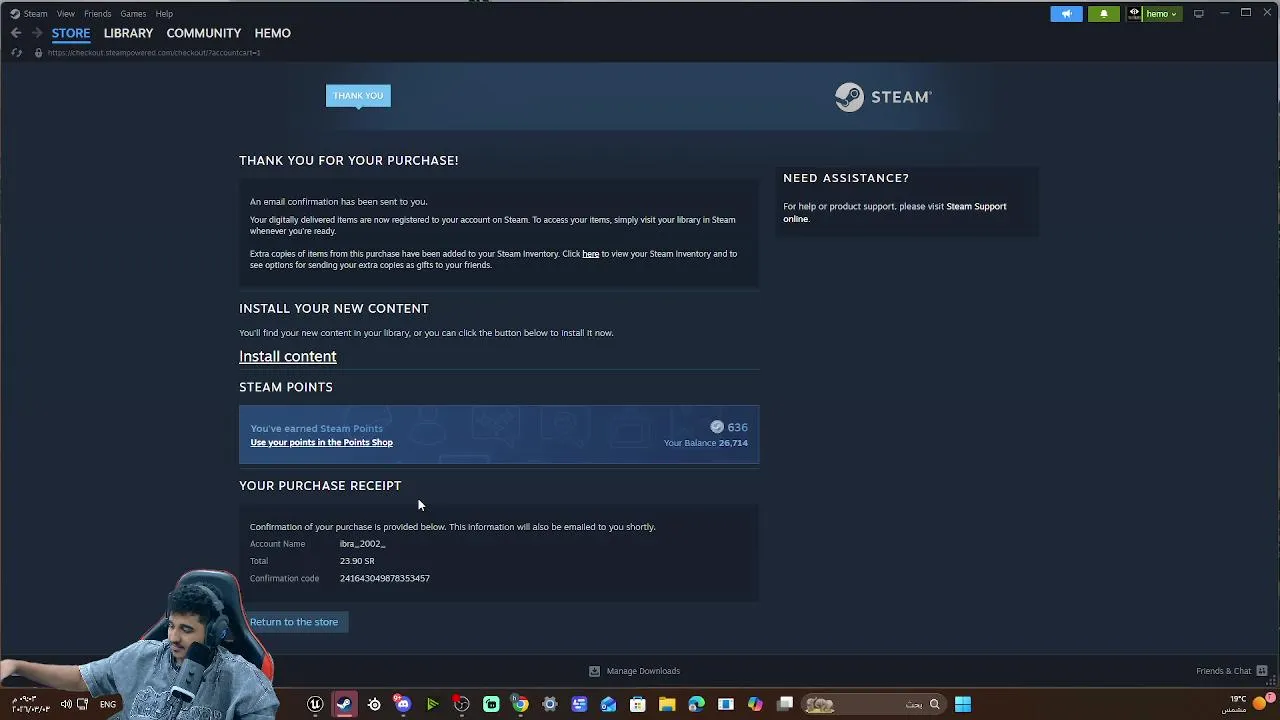Click the weather widget in the taskbar
1280x720 pixels.
(x=1249, y=704)
